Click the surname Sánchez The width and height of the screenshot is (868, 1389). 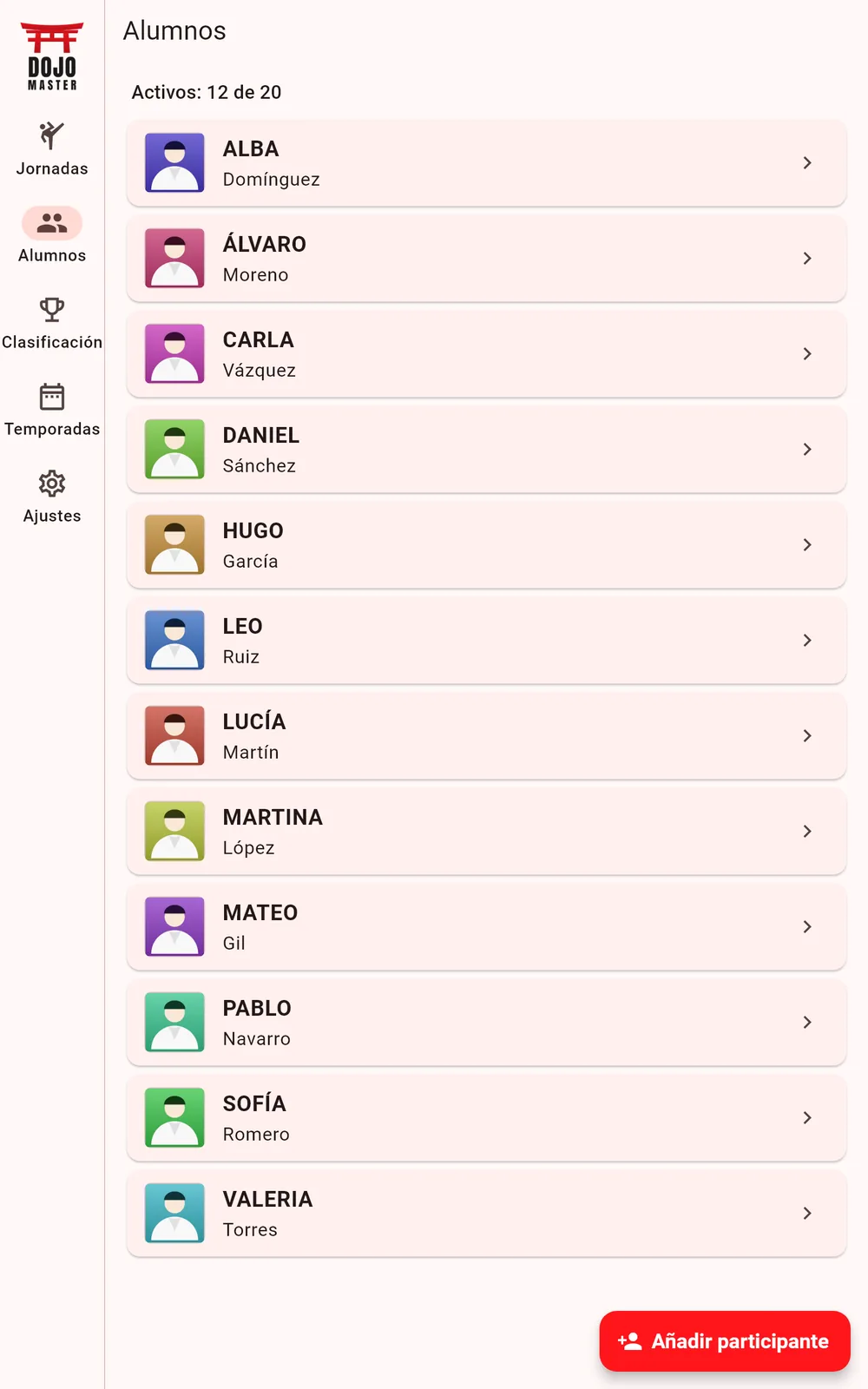(260, 465)
